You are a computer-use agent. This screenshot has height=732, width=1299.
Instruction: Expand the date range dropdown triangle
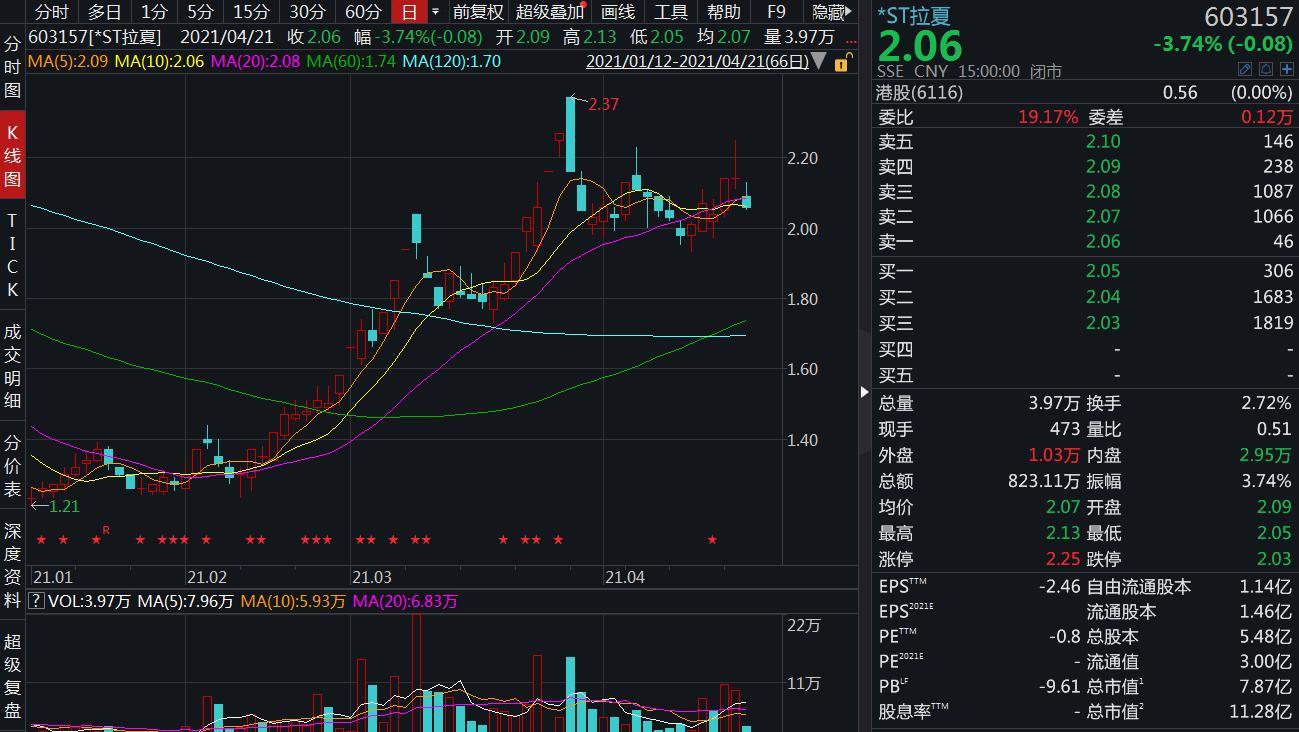[x=819, y=61]
